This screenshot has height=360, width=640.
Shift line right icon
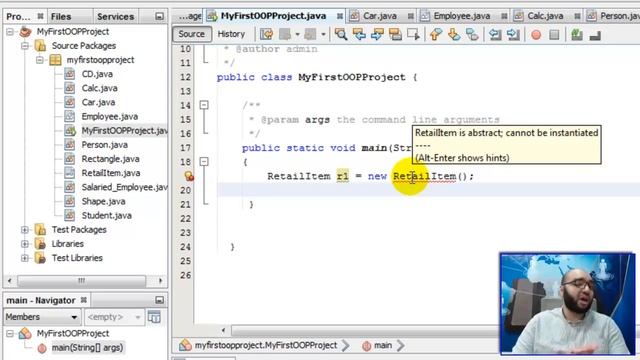pos(513,34)
